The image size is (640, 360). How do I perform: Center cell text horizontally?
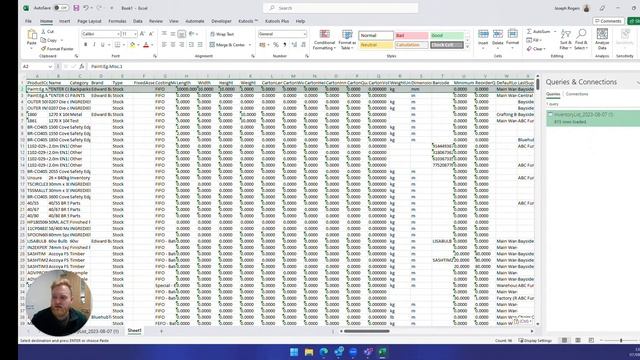tap(173, 44)
